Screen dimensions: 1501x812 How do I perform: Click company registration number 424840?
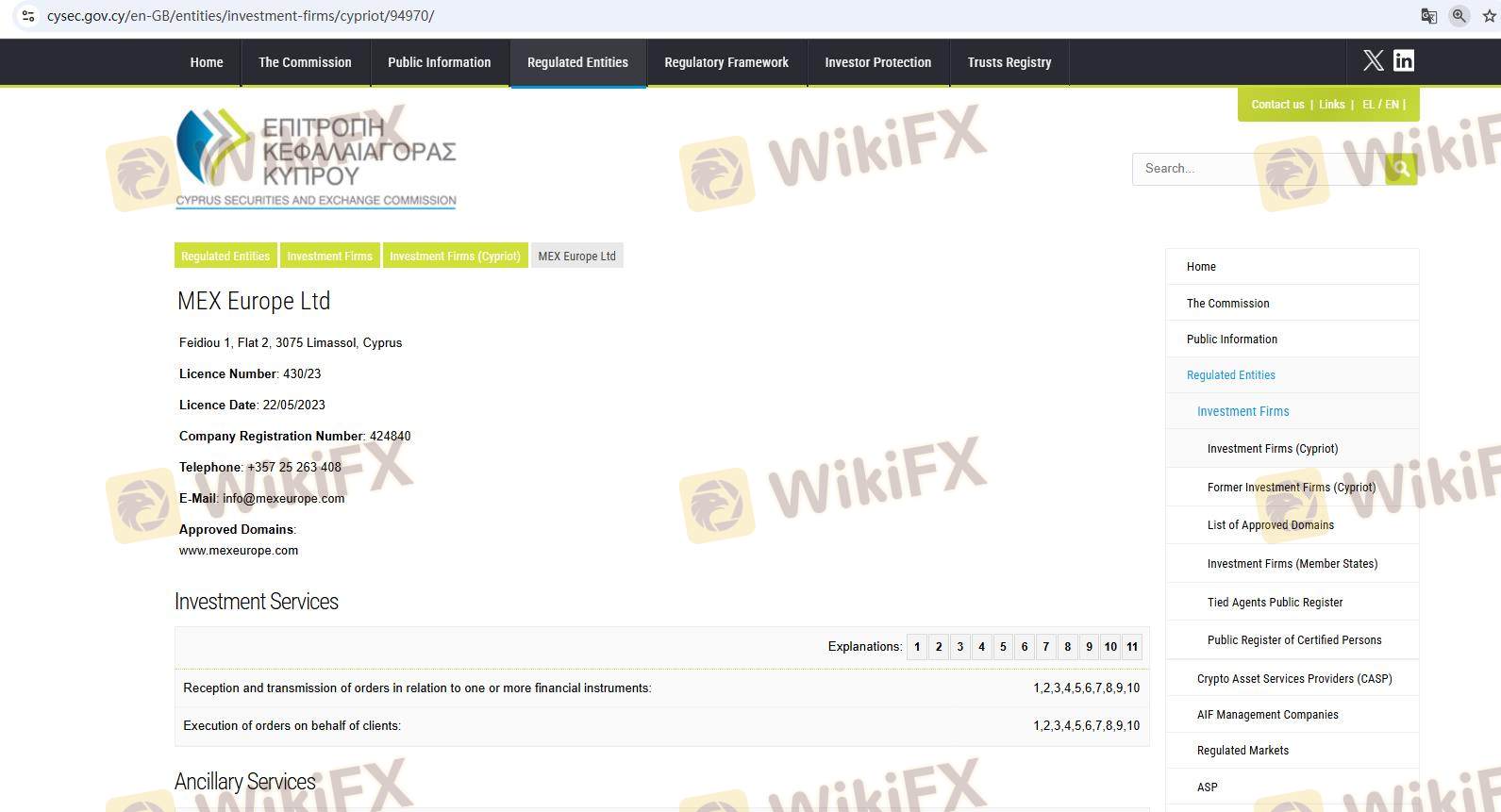click(390, 437)
